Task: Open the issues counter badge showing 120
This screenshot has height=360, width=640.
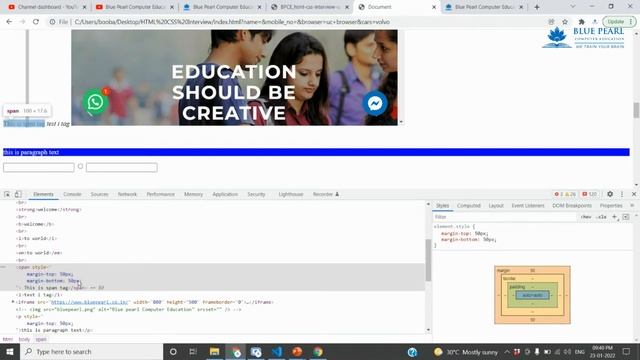Action: coord(590,194)
